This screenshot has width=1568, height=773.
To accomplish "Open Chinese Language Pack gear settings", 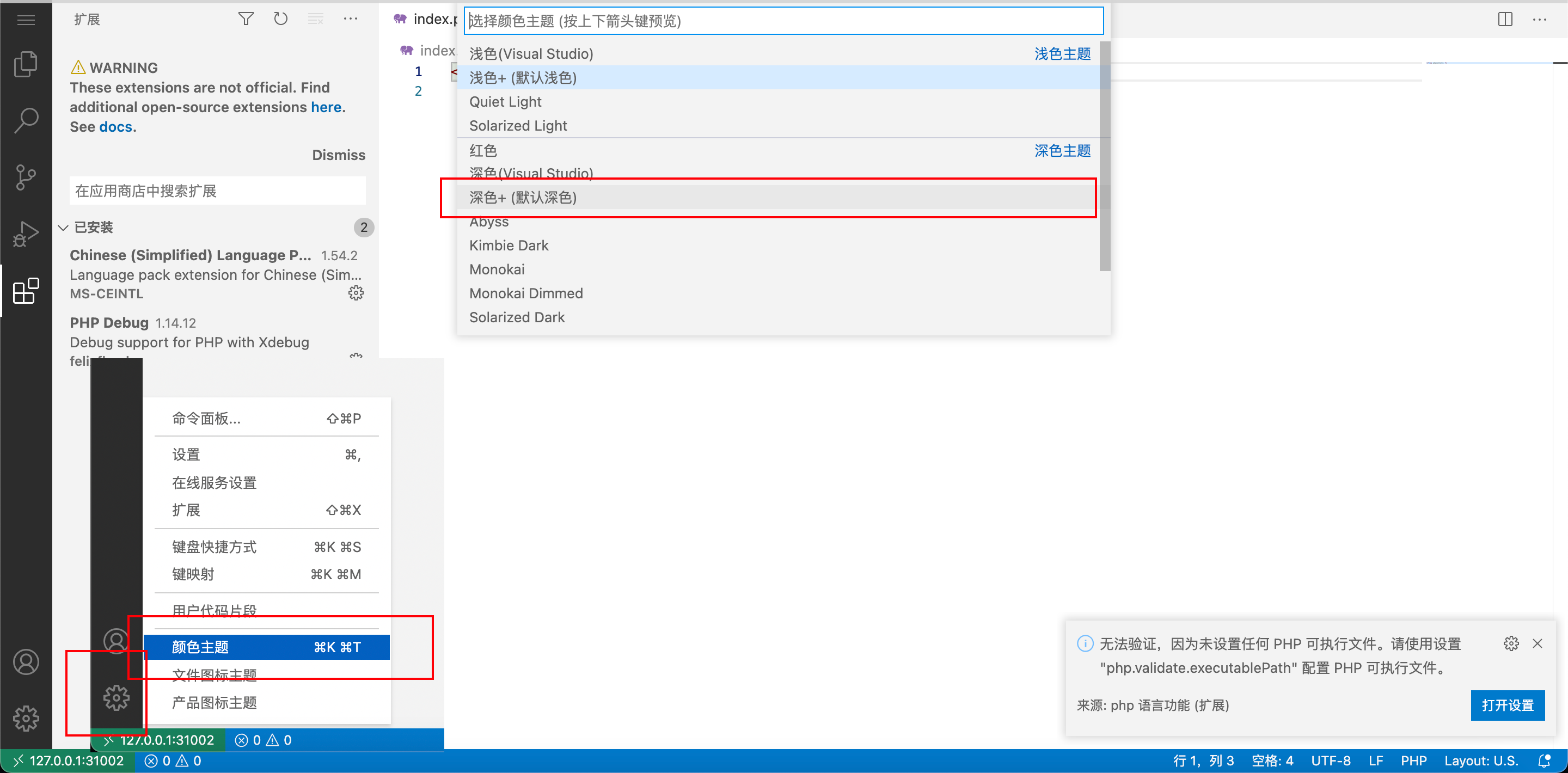I will (x=356, y=293).
